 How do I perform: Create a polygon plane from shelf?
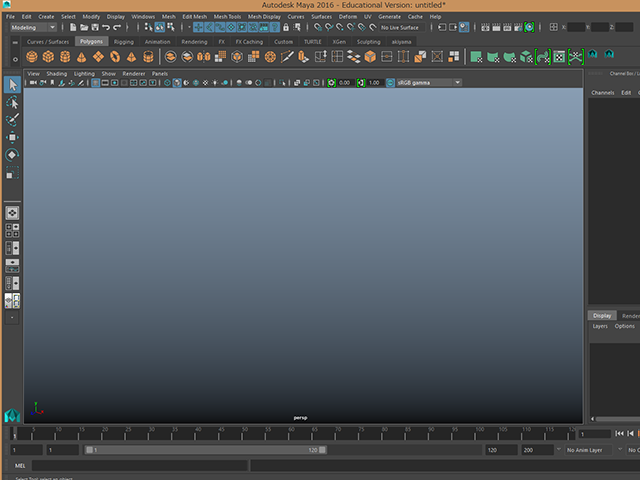pos(98,57)
